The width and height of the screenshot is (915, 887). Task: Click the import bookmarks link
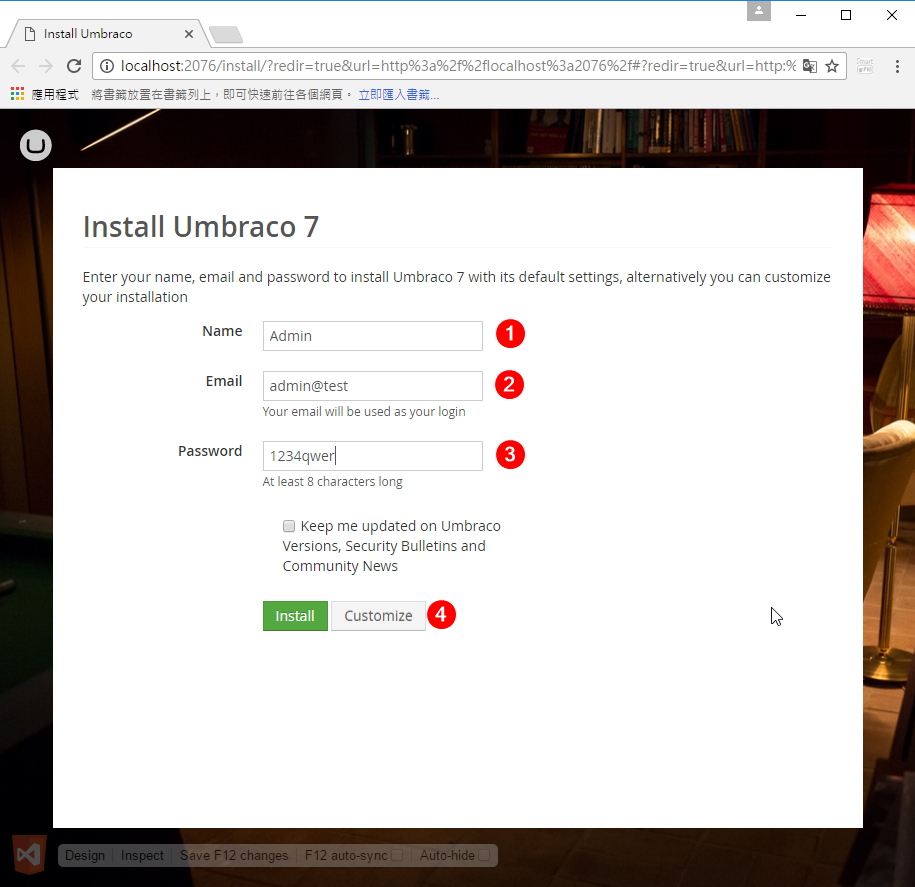click(x=399, y=95)
